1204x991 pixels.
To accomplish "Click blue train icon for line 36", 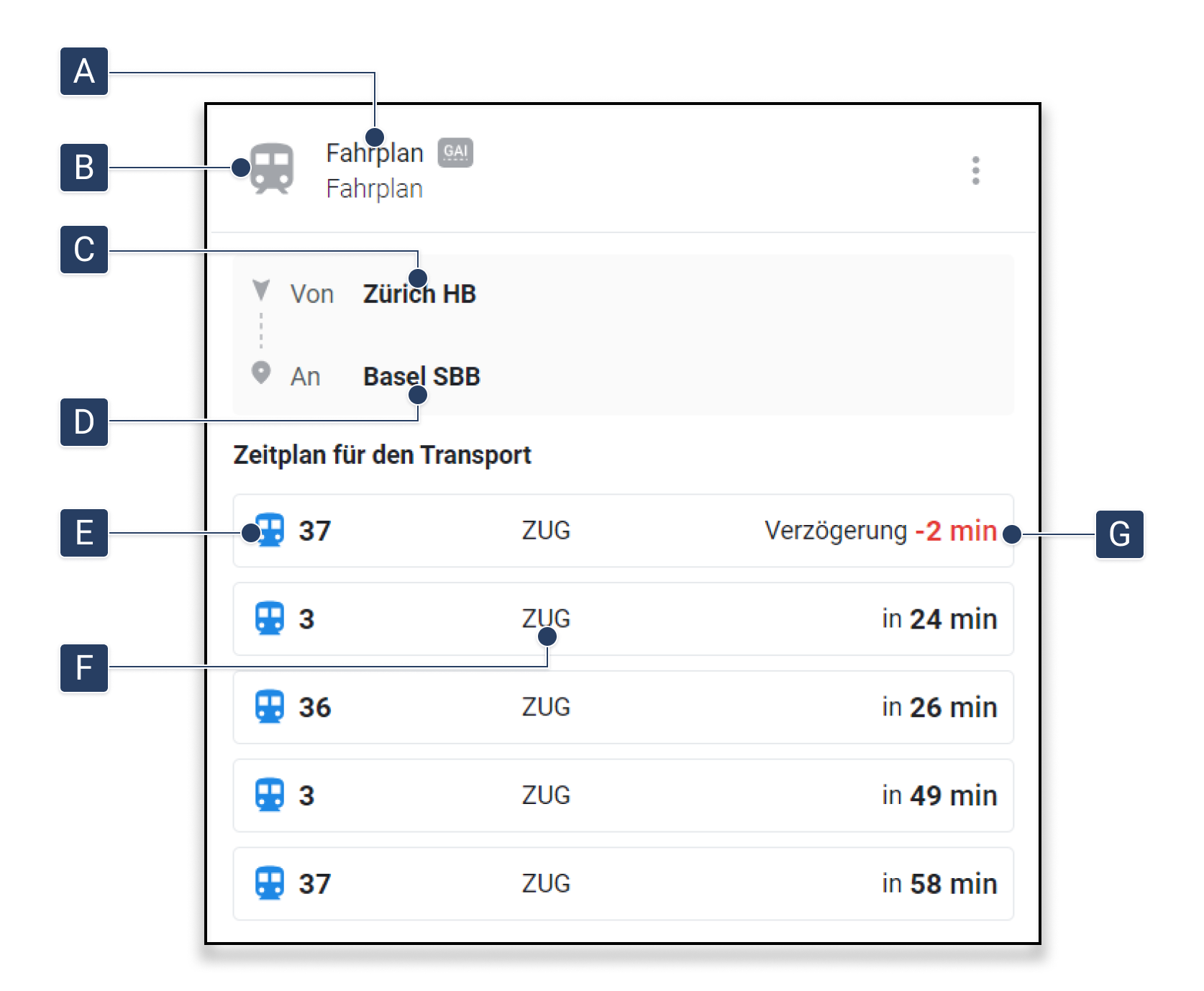I will 270,707.
